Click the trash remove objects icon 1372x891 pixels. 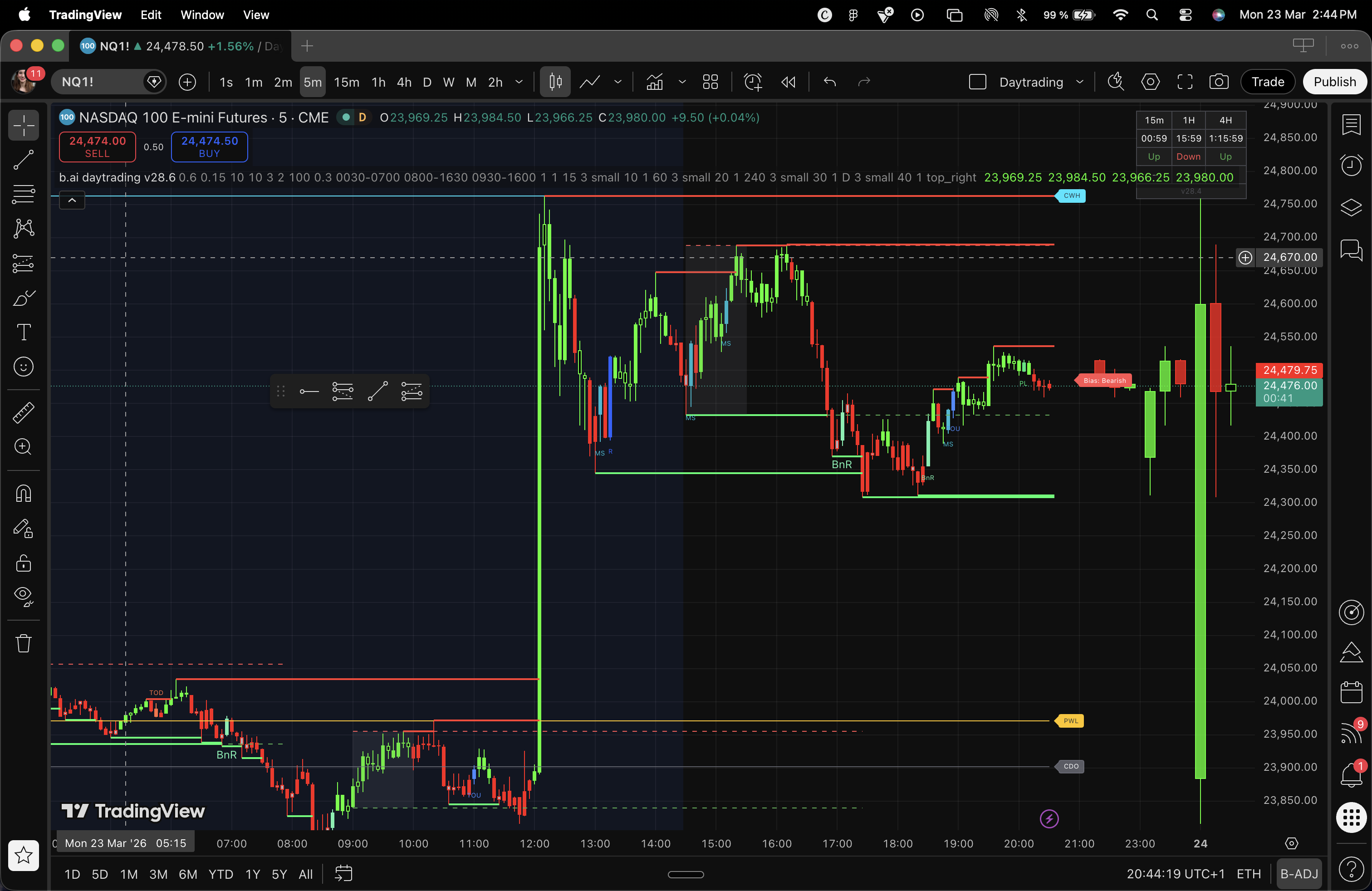24,642
